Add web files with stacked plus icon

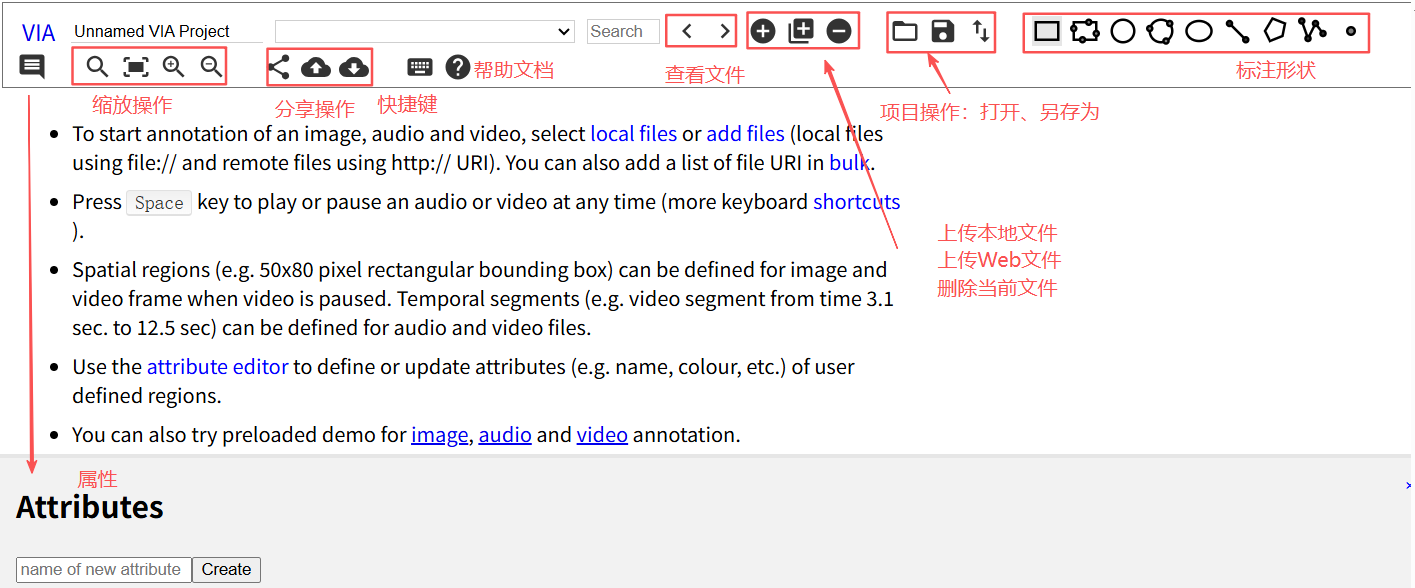(801, 31)
